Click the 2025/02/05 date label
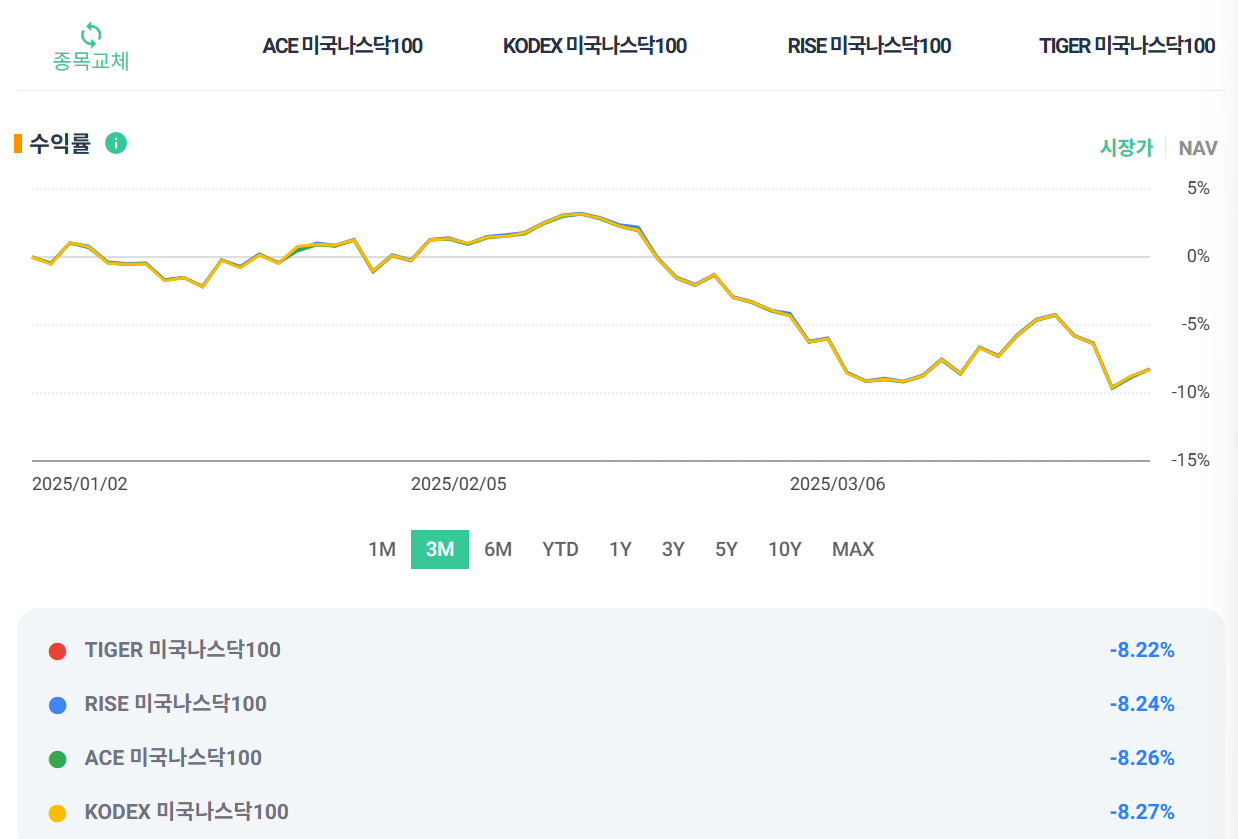 [x=459, y=484]
